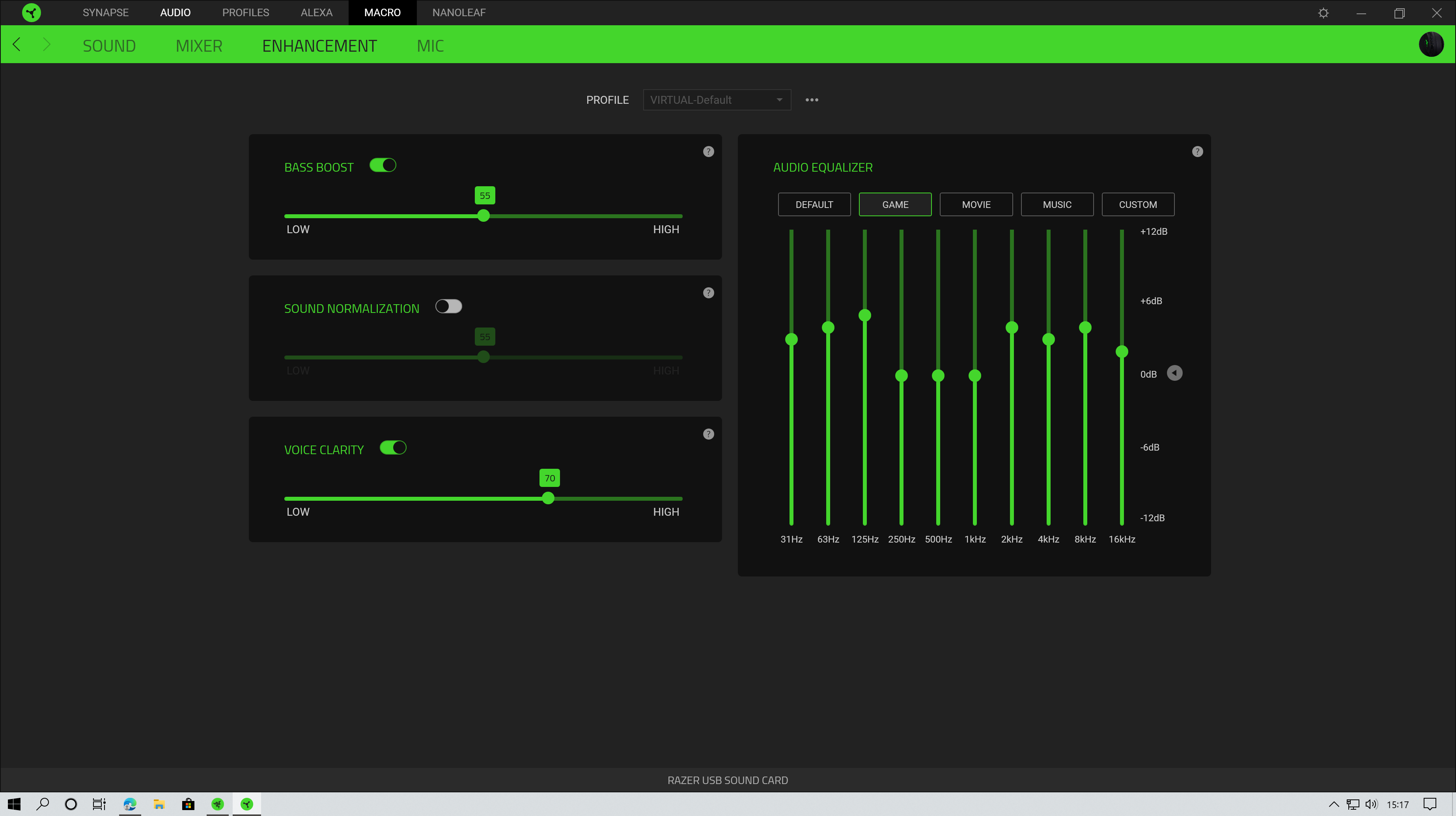Click the 125Hz equalizer slider handle
Screen dimensions: 1456x816
(x=864, y=316)
